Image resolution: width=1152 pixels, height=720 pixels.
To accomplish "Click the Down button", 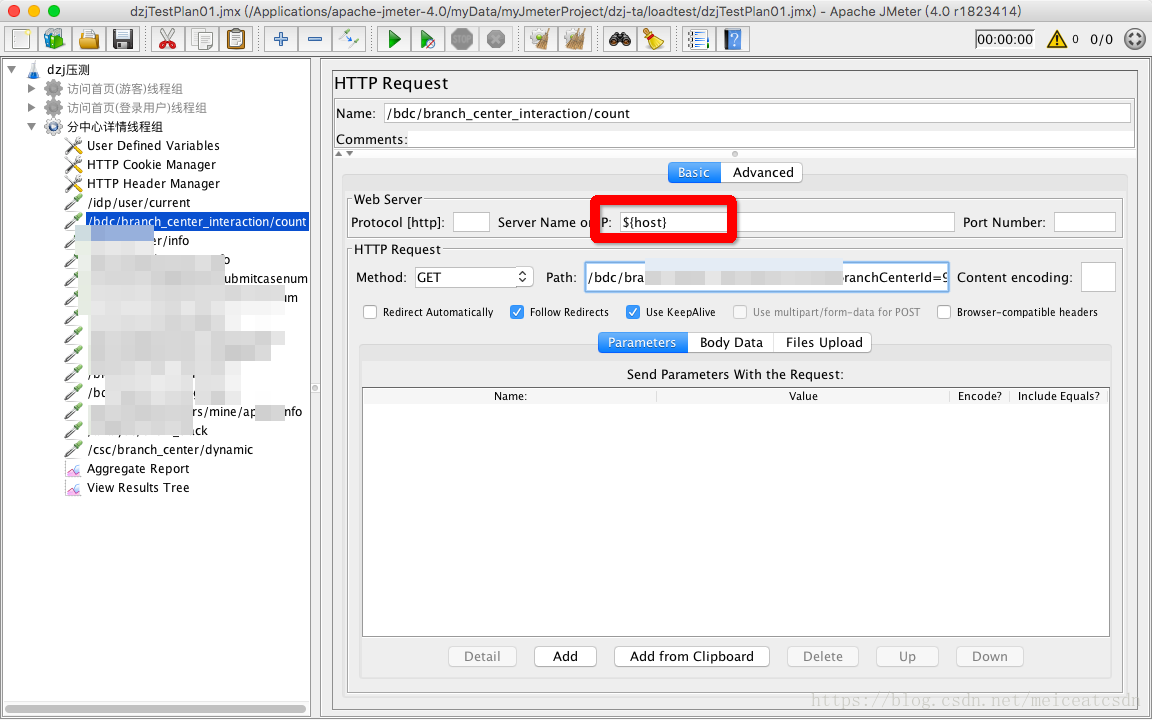I will pyautogui.click(x=990, y=656).
